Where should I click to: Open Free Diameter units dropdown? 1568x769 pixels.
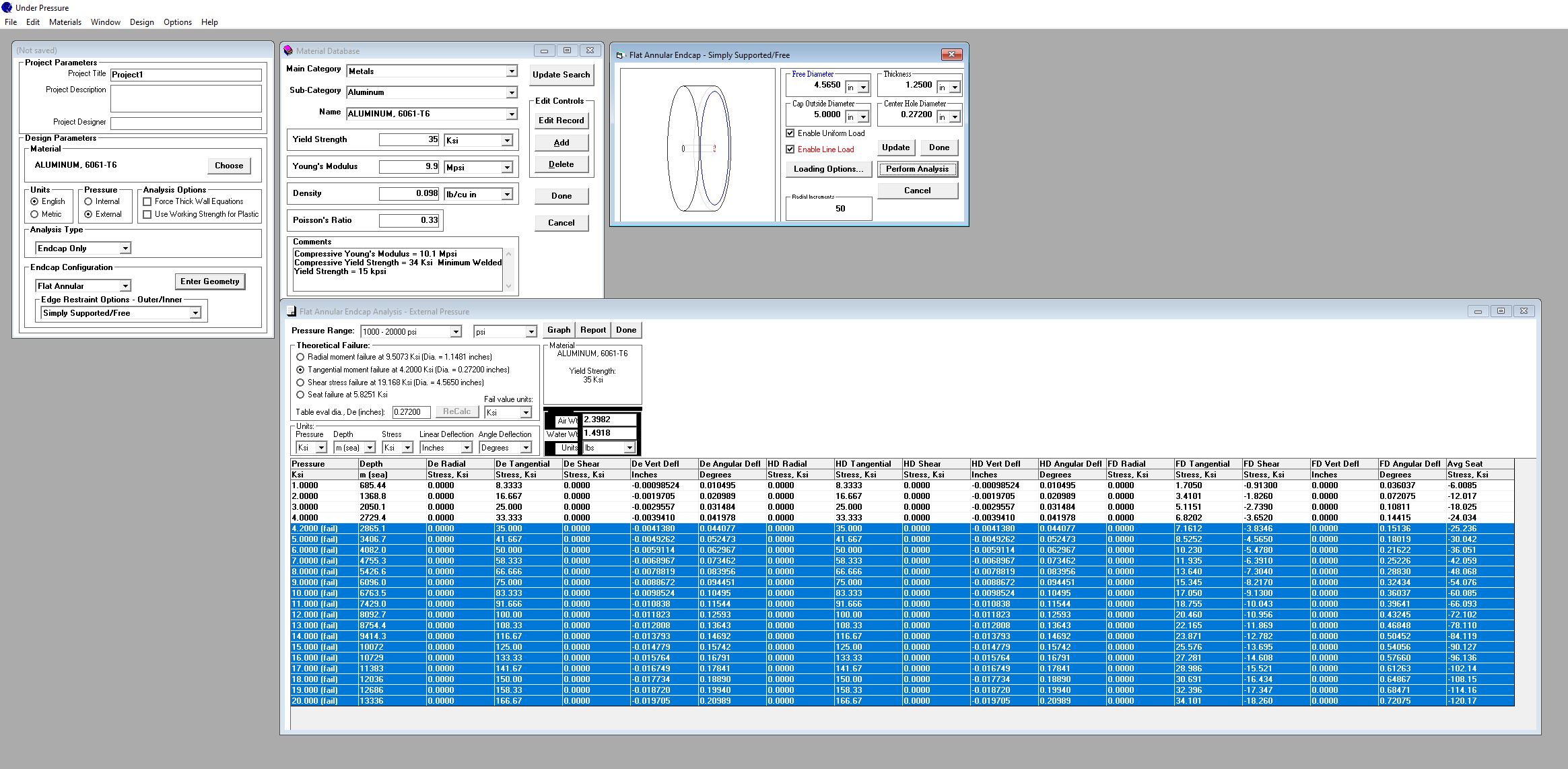pyautogui.click(x=863, y=88)
